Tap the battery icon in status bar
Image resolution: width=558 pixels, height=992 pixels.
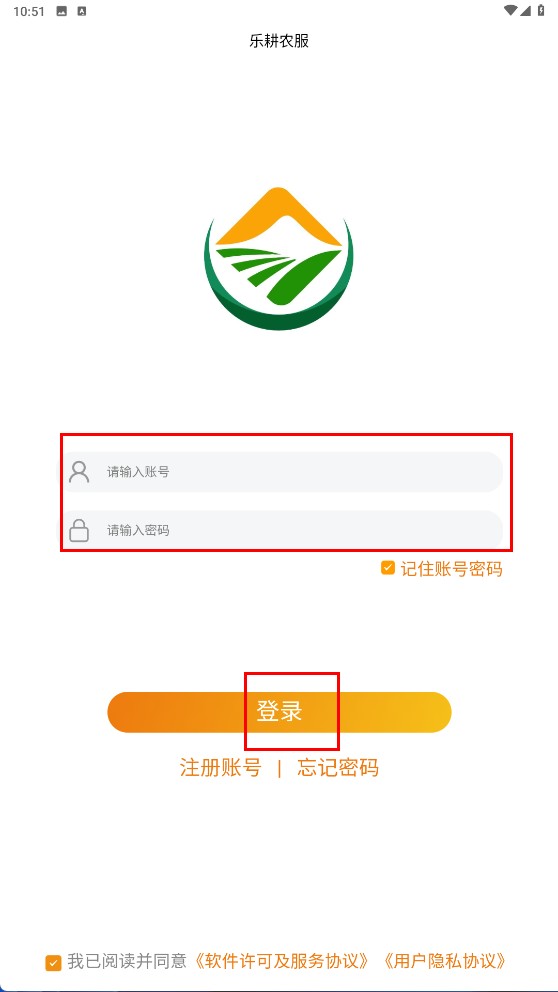click(541, 10)
